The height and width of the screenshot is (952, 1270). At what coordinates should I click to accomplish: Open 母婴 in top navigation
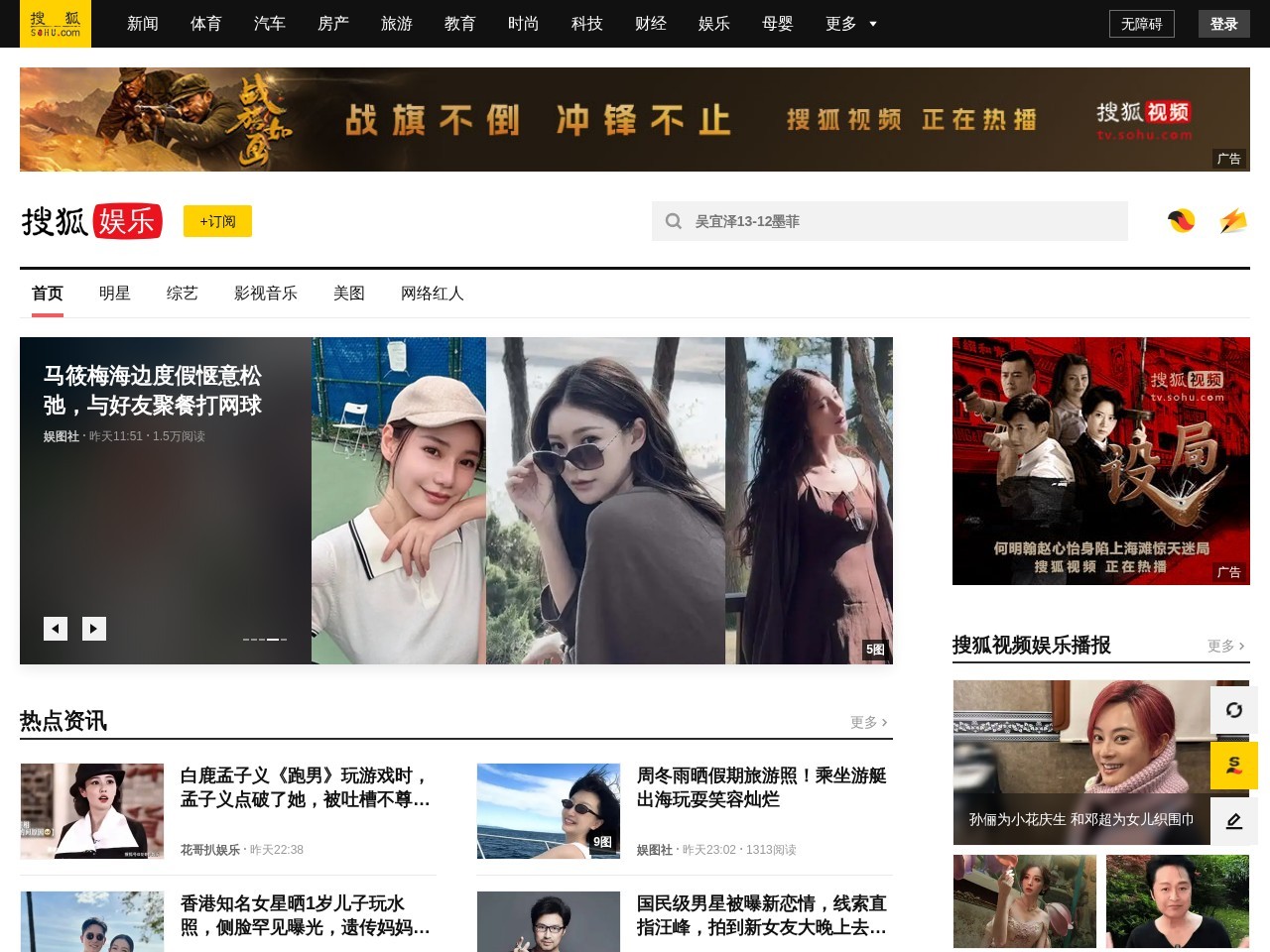(778, 24)
